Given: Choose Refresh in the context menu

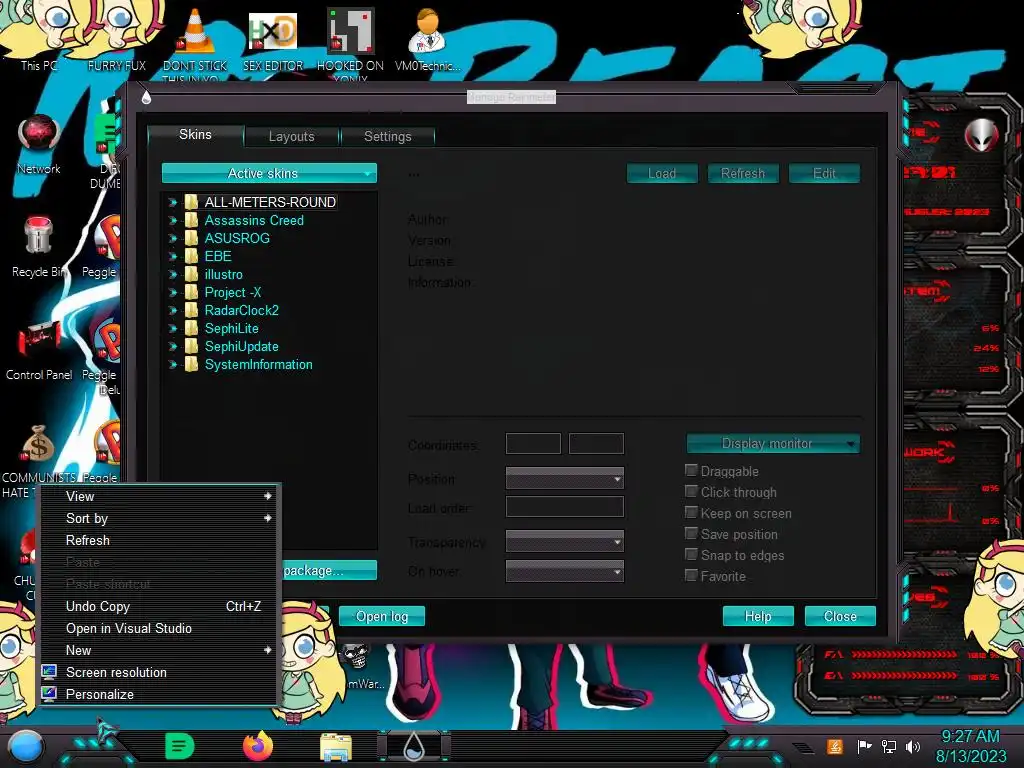Looking at the screenshot, I should [159, 540].
